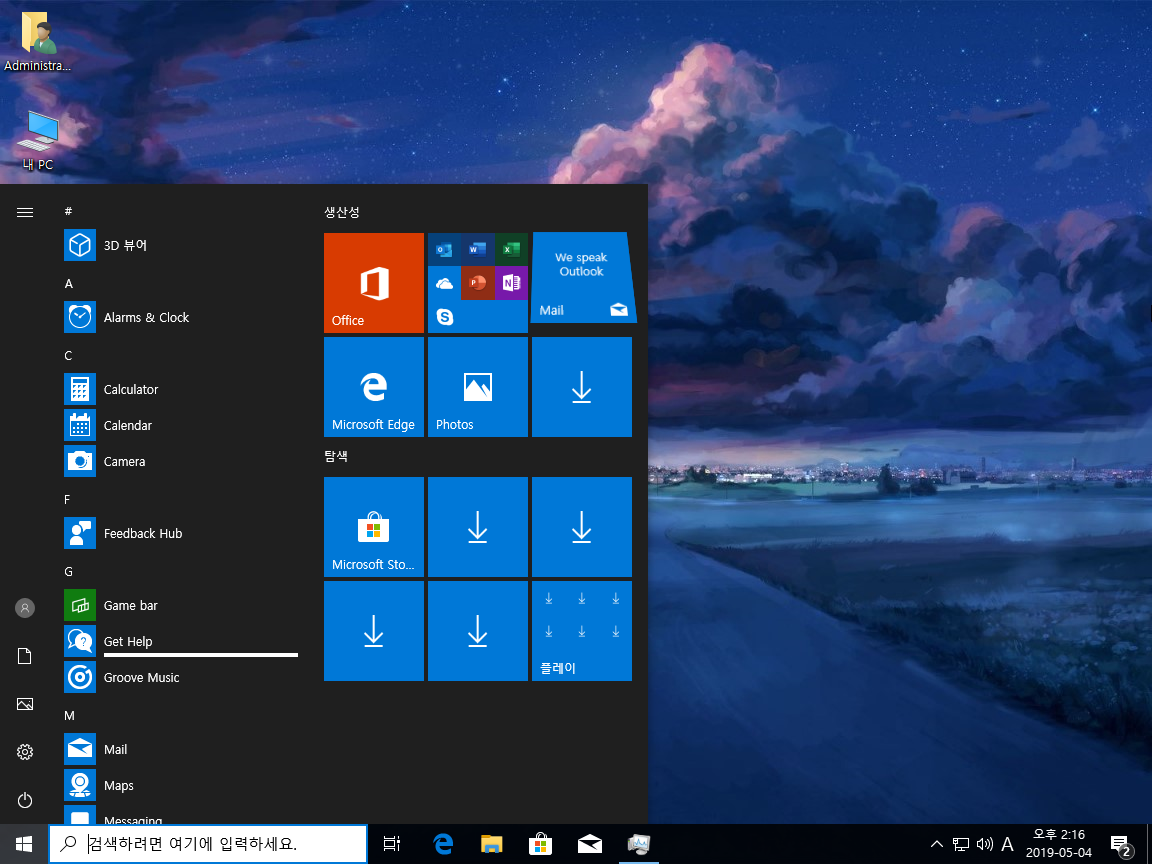This screenshot has height=864, width=1152.
Task: Open Get Help app
Action: point(181,641)
